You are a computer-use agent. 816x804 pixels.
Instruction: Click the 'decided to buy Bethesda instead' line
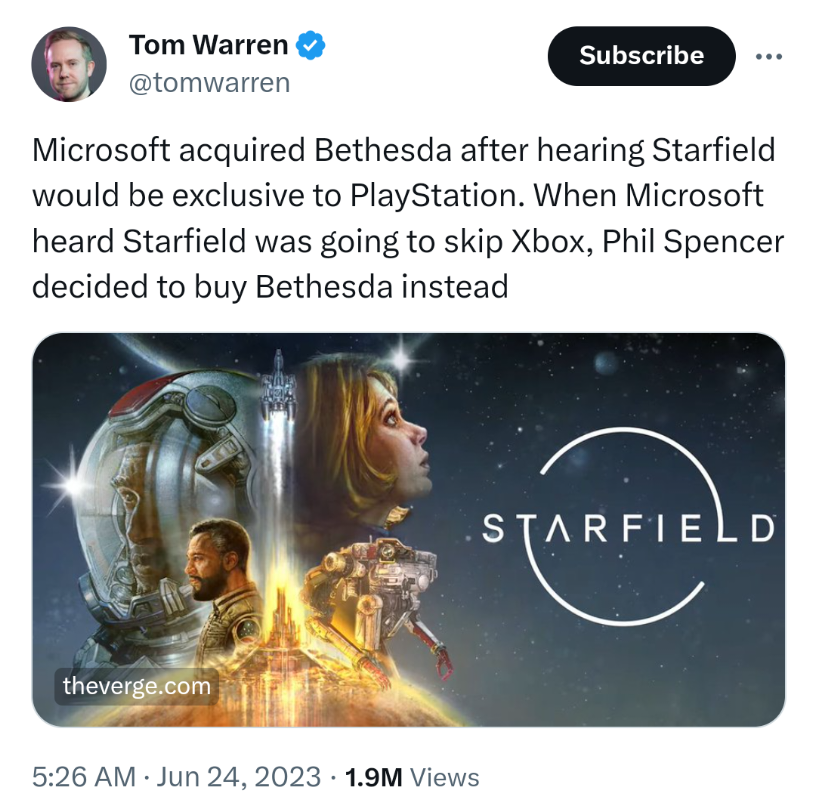pos(270,287)
